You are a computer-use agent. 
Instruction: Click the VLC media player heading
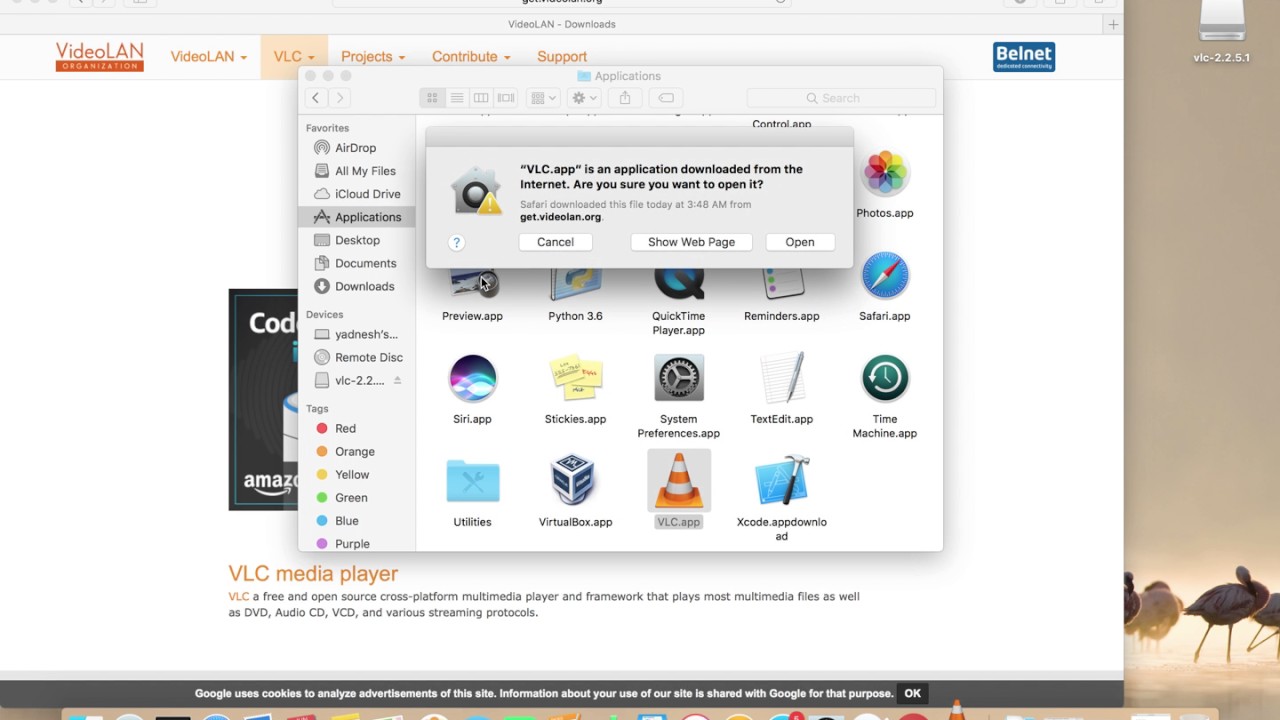[313, 573]
